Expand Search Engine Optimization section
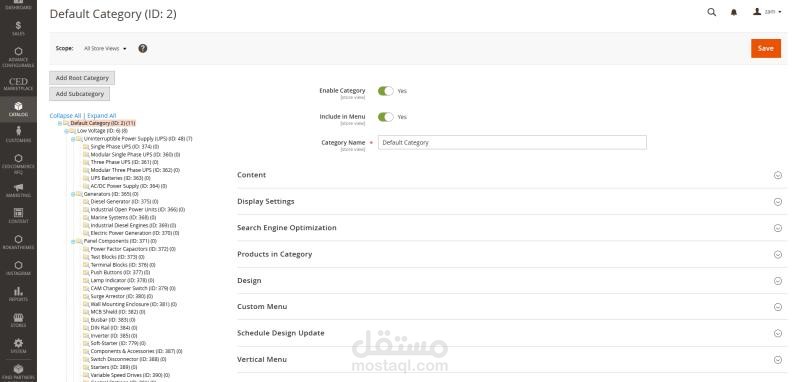This screenshot has width=800, height=382. pos(512,228)
